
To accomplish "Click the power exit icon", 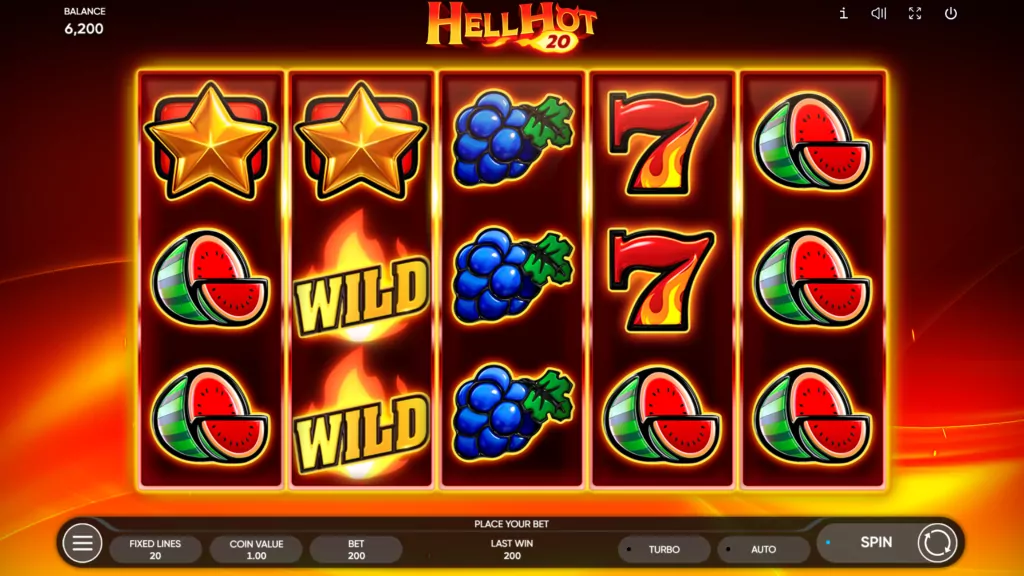I will coord(951,13).
